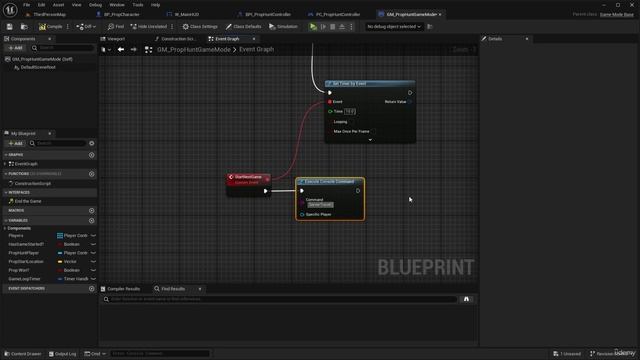Add new variable with plus icon
This screenshot has height=360, width=640.
[91, 220]
